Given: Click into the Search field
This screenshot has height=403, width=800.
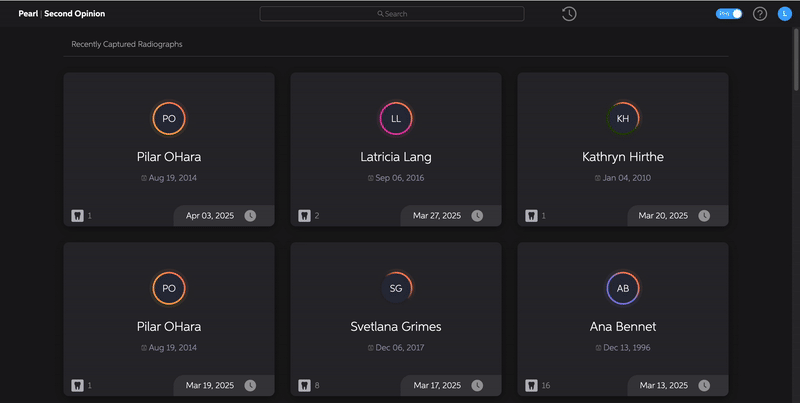Looking at the screenshot, I should click(392, 14).
